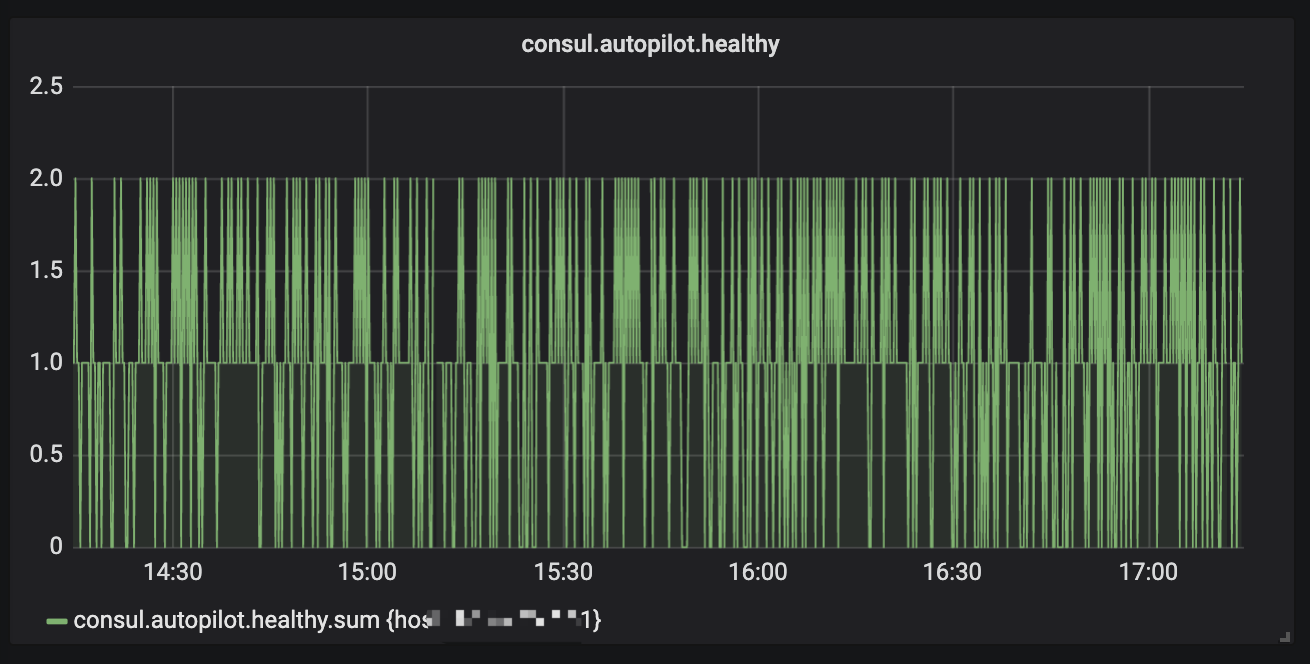This screenshot has width=1310, height=664.
Task: Click the 16:30 time axis label
Action: point(953,573)
